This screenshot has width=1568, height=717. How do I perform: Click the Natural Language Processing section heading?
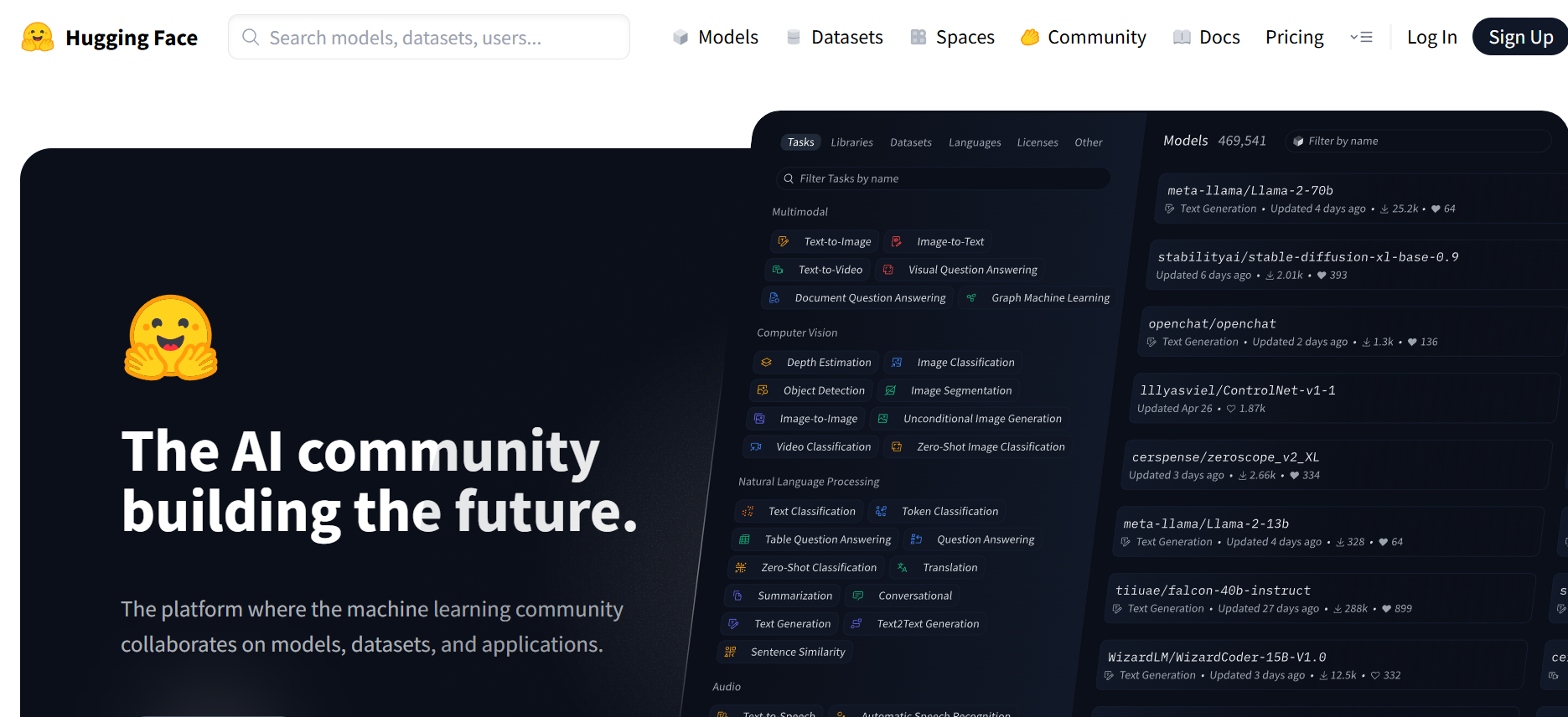click(809, 482)
